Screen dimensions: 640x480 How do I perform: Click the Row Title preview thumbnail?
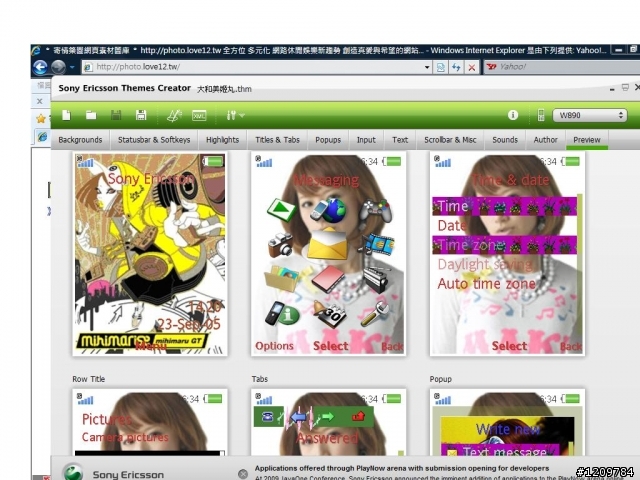click(x=150, y=422)
